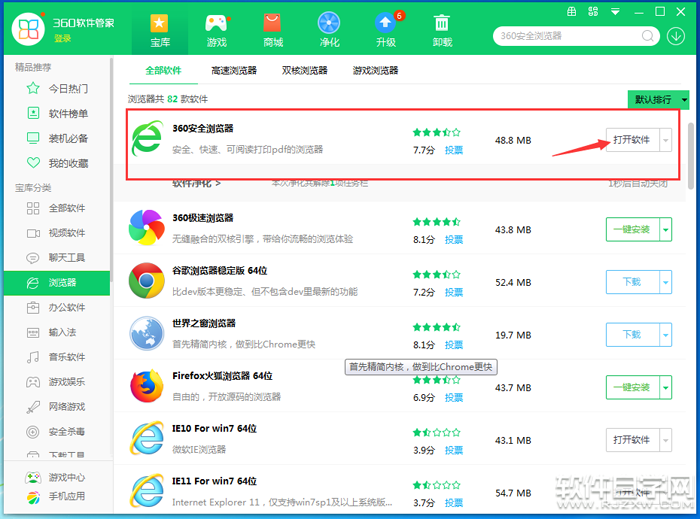The height and width of the screenshot is (519, 700).
Task: Open the 游戏 games section
Action: pos(217,30)
